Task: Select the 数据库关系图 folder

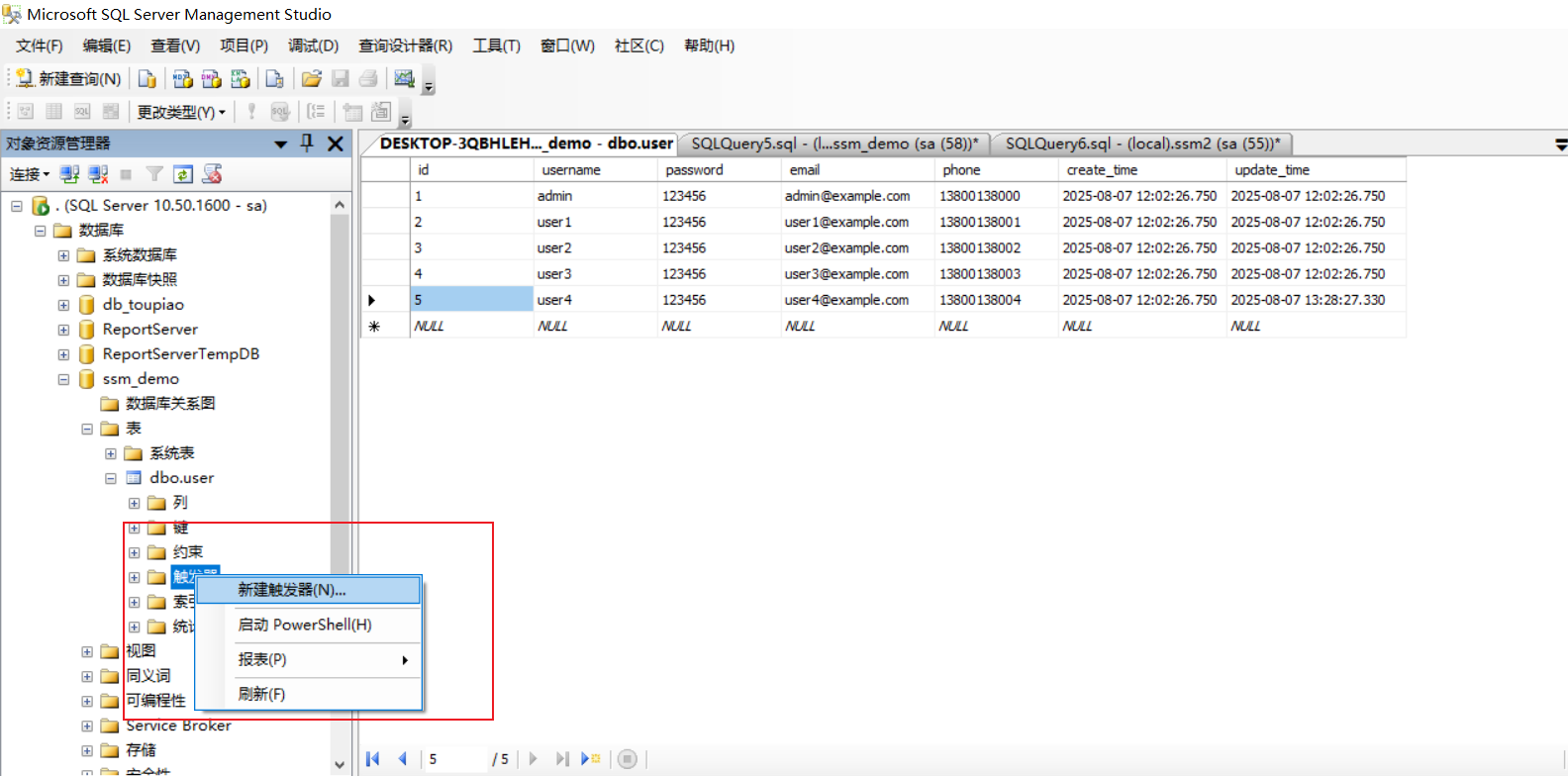Action: [170, 404]
